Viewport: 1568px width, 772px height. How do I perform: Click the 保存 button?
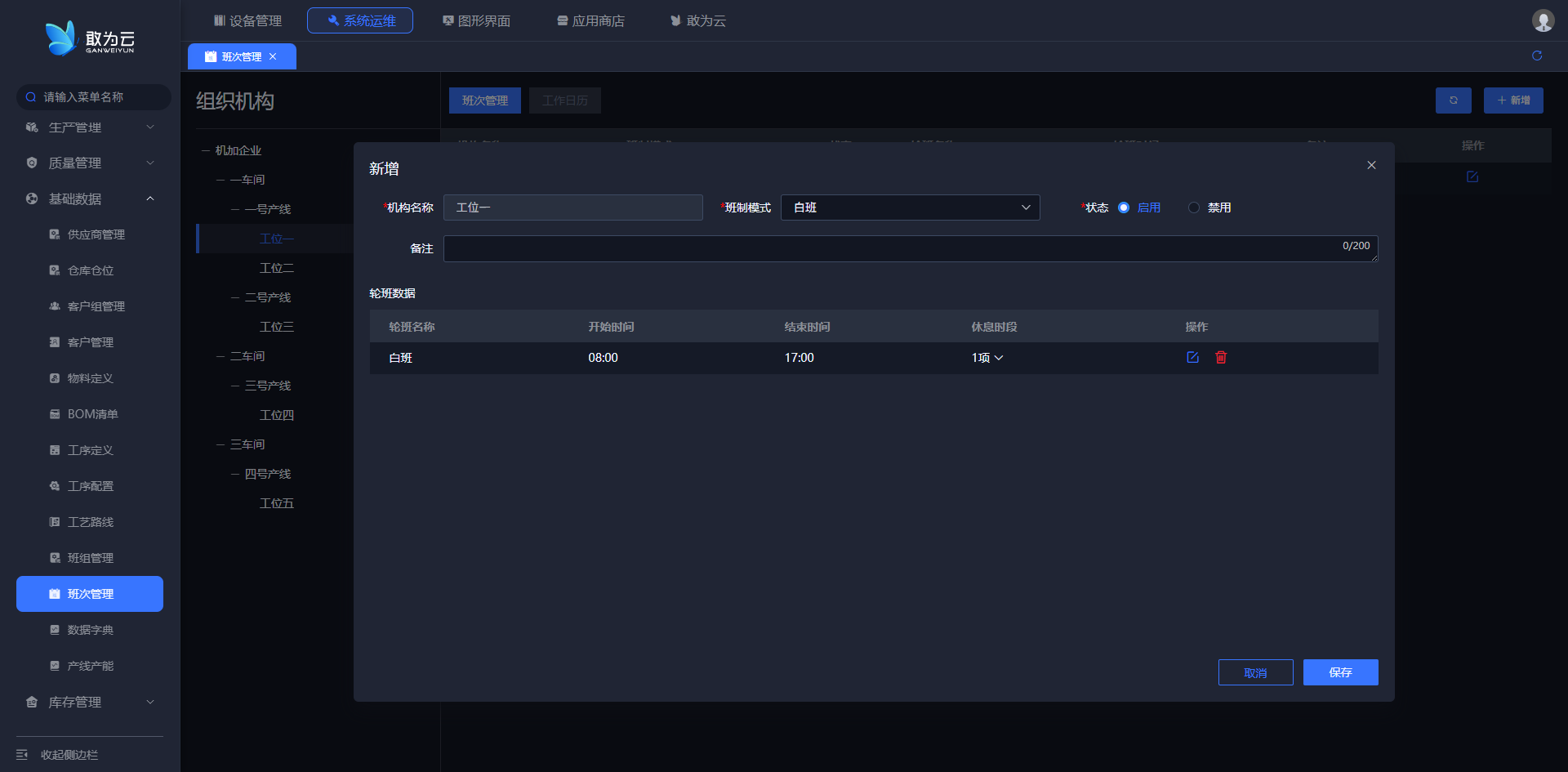point(1340,672)
